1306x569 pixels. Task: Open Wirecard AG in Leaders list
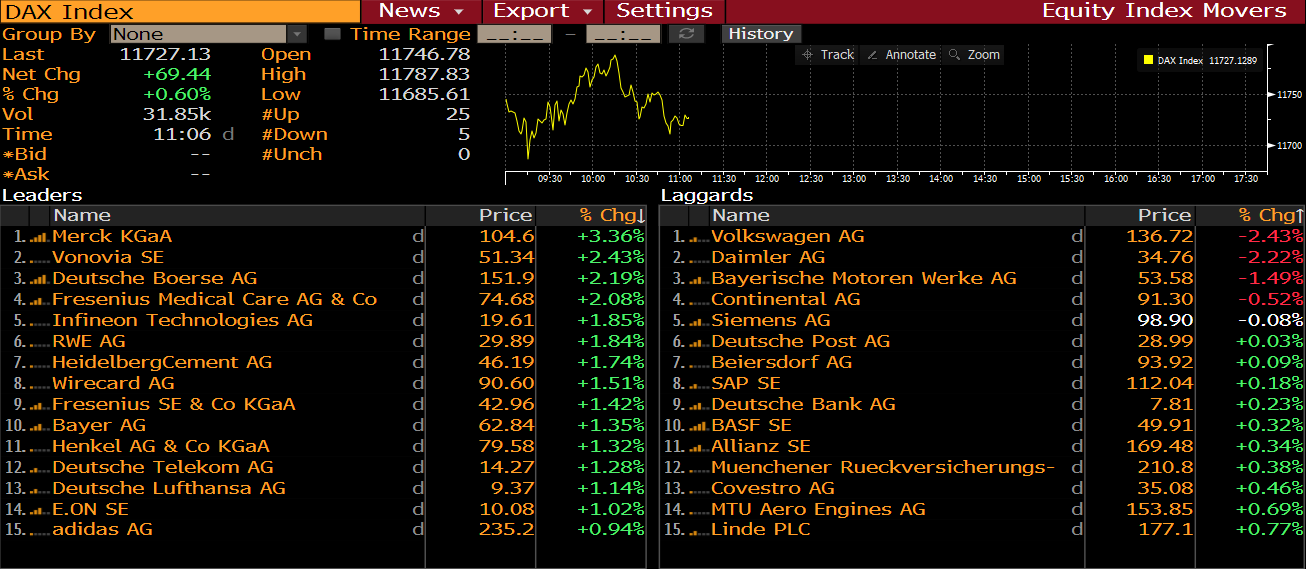113,383
